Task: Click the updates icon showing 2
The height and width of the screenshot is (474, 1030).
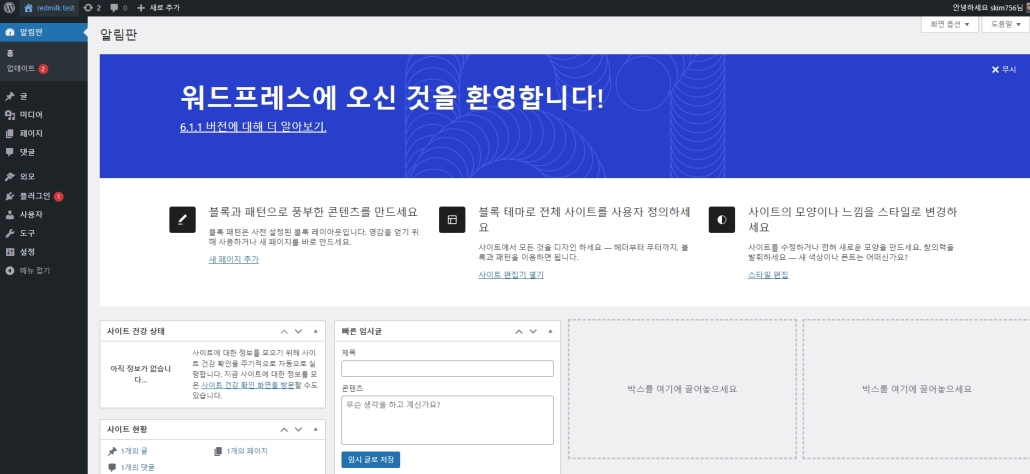Action: pos(88,8)
